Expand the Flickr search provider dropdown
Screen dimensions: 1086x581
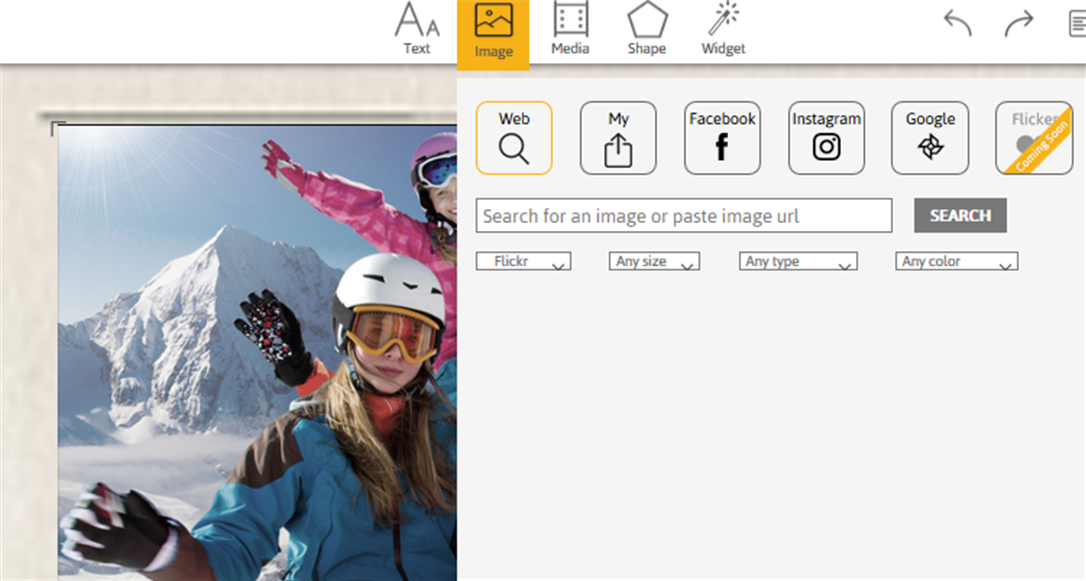coord(524,261)
